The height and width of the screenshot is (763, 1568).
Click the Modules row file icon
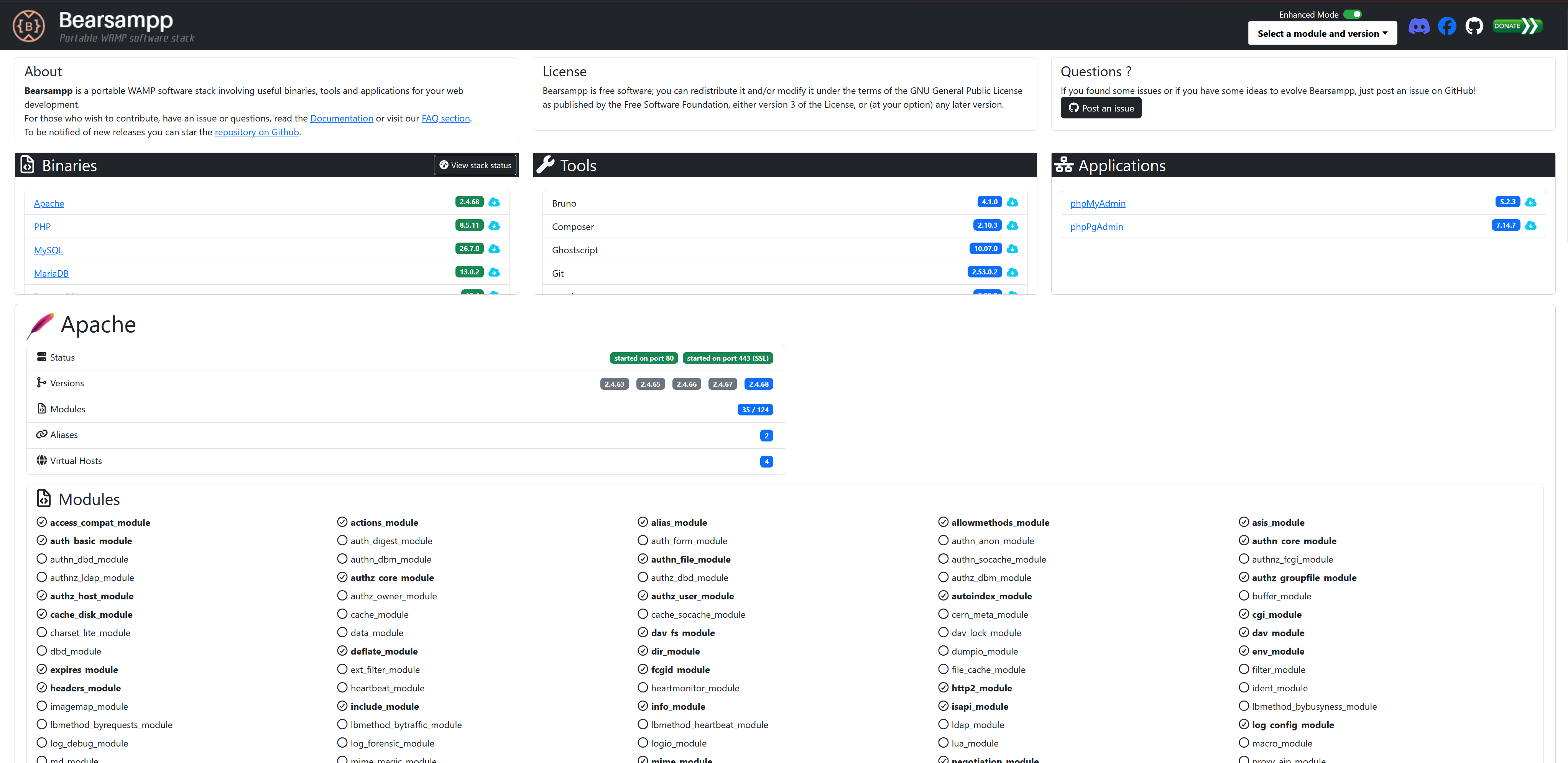(x=41, y=408)
